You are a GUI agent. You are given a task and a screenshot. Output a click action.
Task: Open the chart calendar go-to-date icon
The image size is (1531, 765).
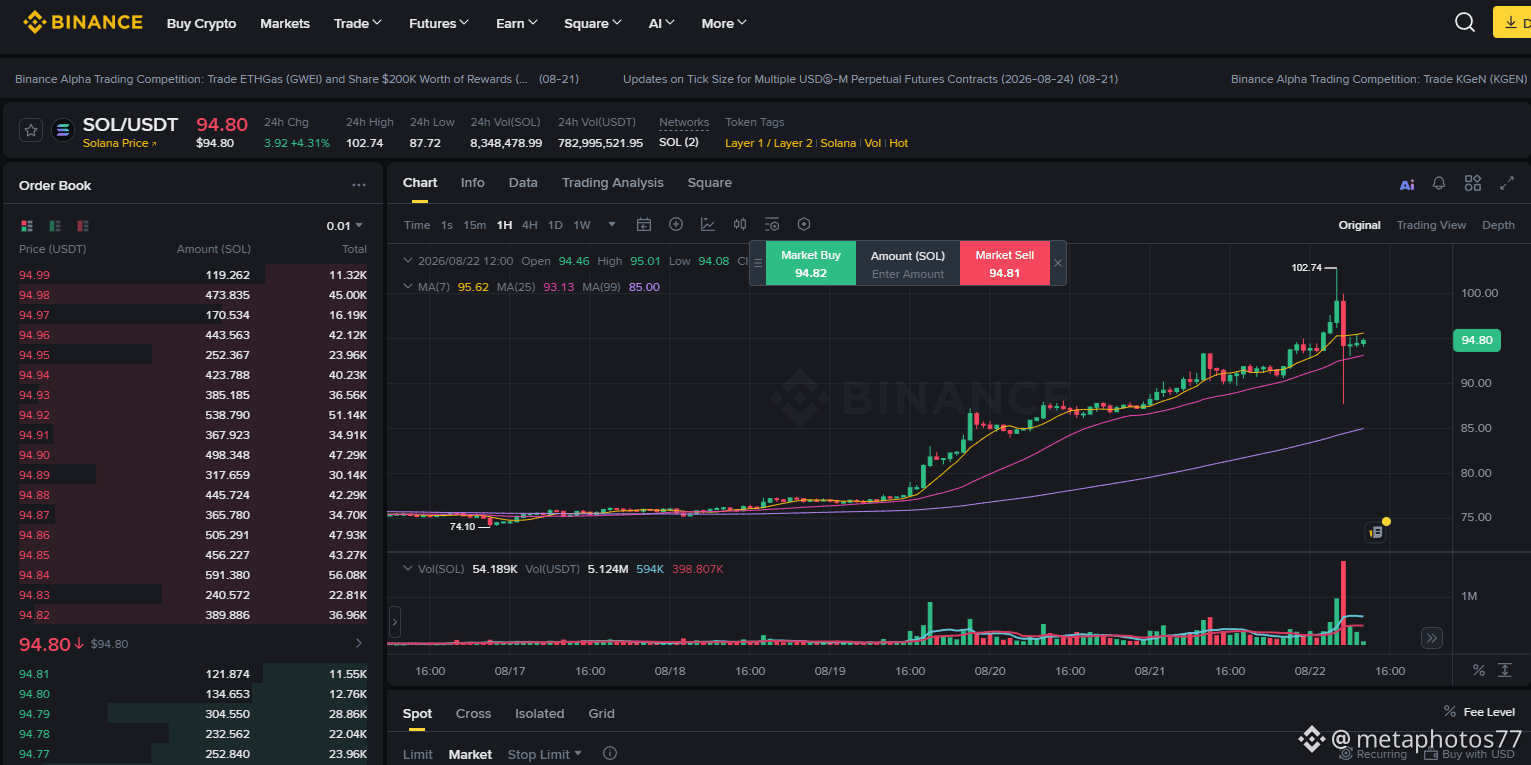(x=644, y=225)
